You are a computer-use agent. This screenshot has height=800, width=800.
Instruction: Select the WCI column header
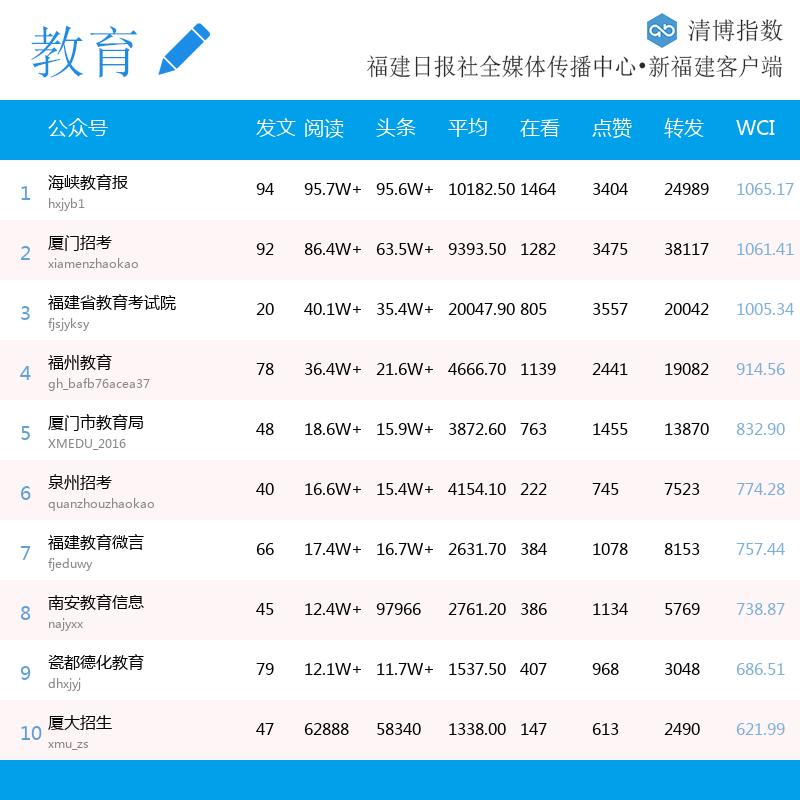pos(755,128)
